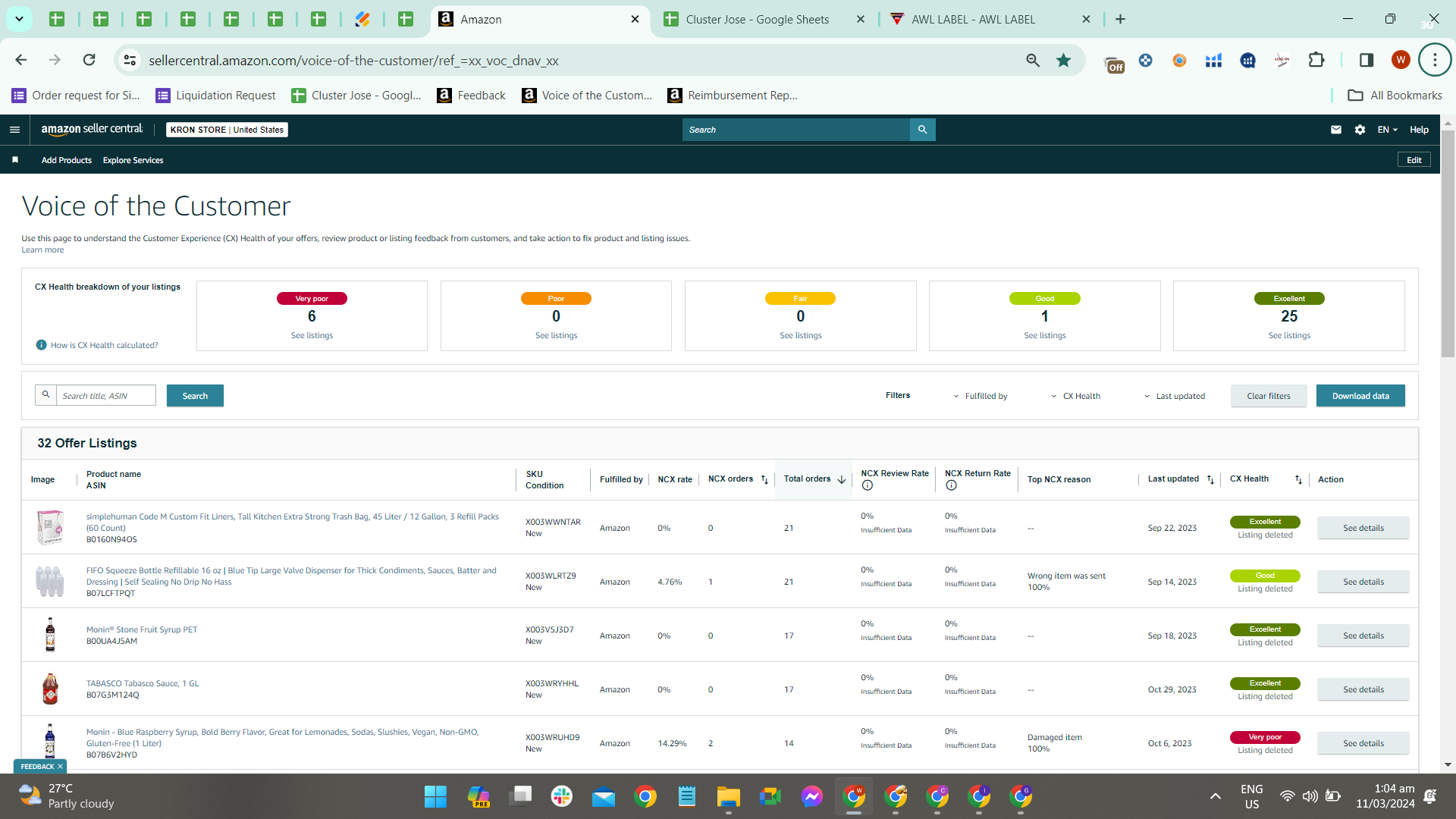Click the KRON STORE United States switcher
This screenshot has width=1456, height=819.
(227, 130)
